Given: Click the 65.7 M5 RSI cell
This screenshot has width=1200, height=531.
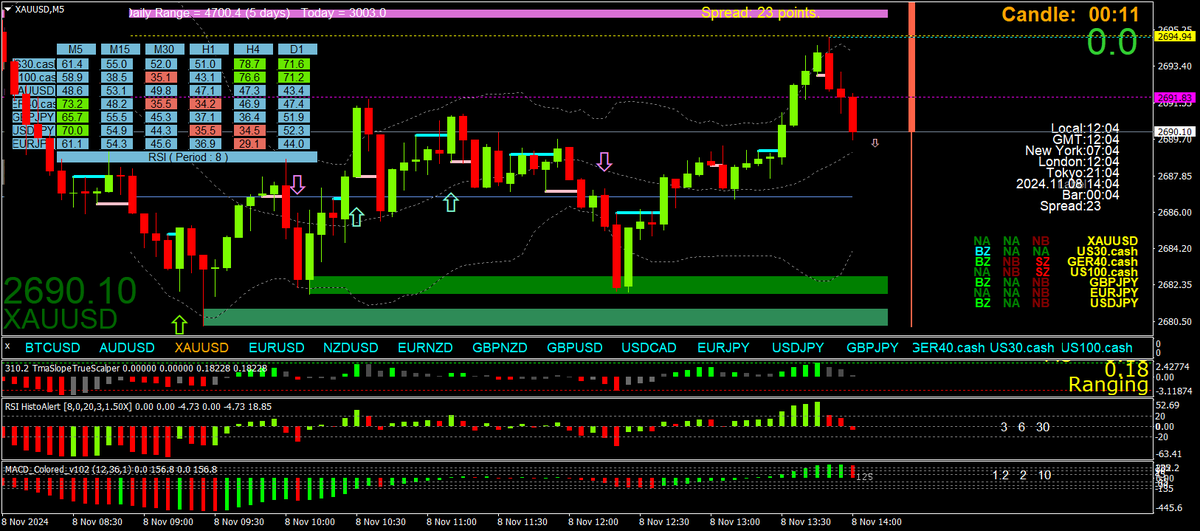Looking at the screenshot, I should pos(72,117).
